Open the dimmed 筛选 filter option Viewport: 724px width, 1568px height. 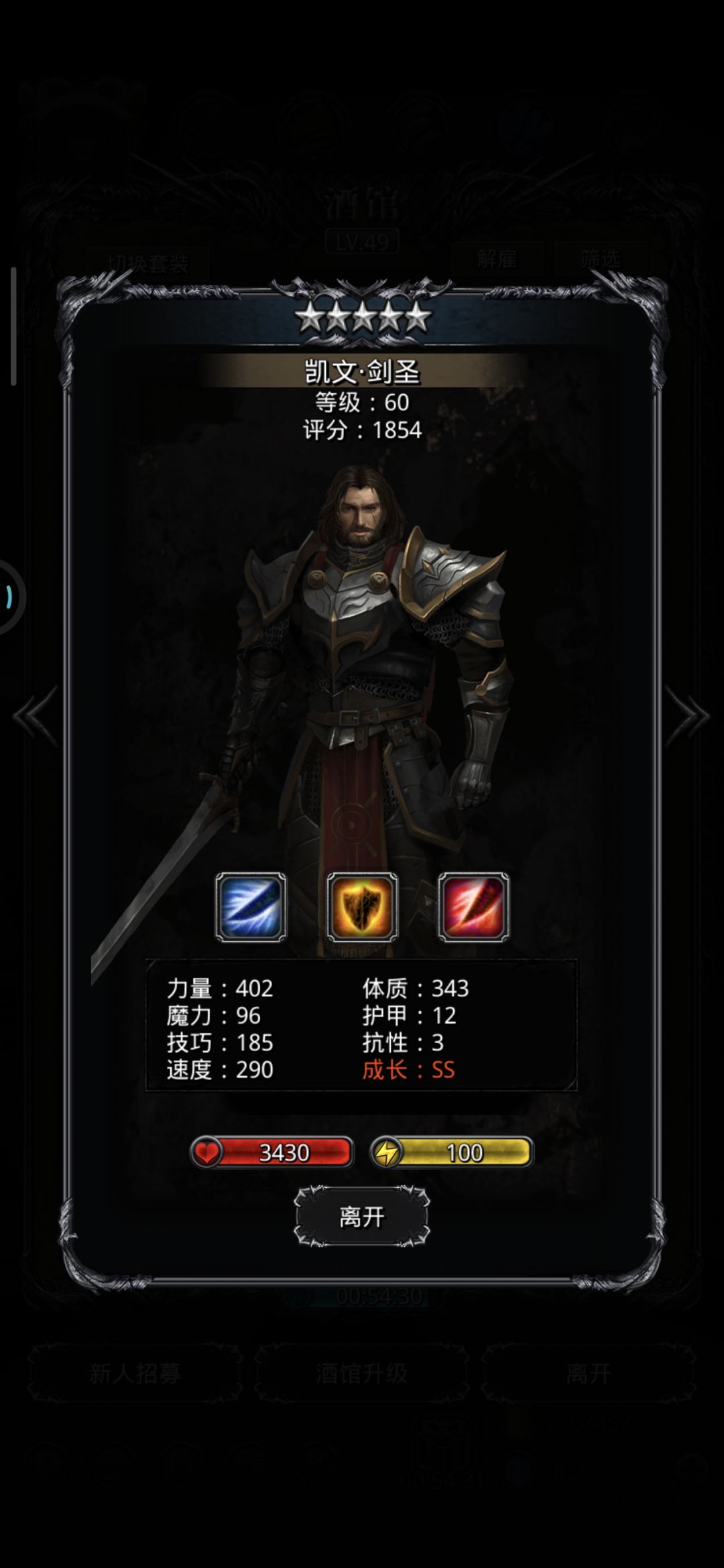601,258
